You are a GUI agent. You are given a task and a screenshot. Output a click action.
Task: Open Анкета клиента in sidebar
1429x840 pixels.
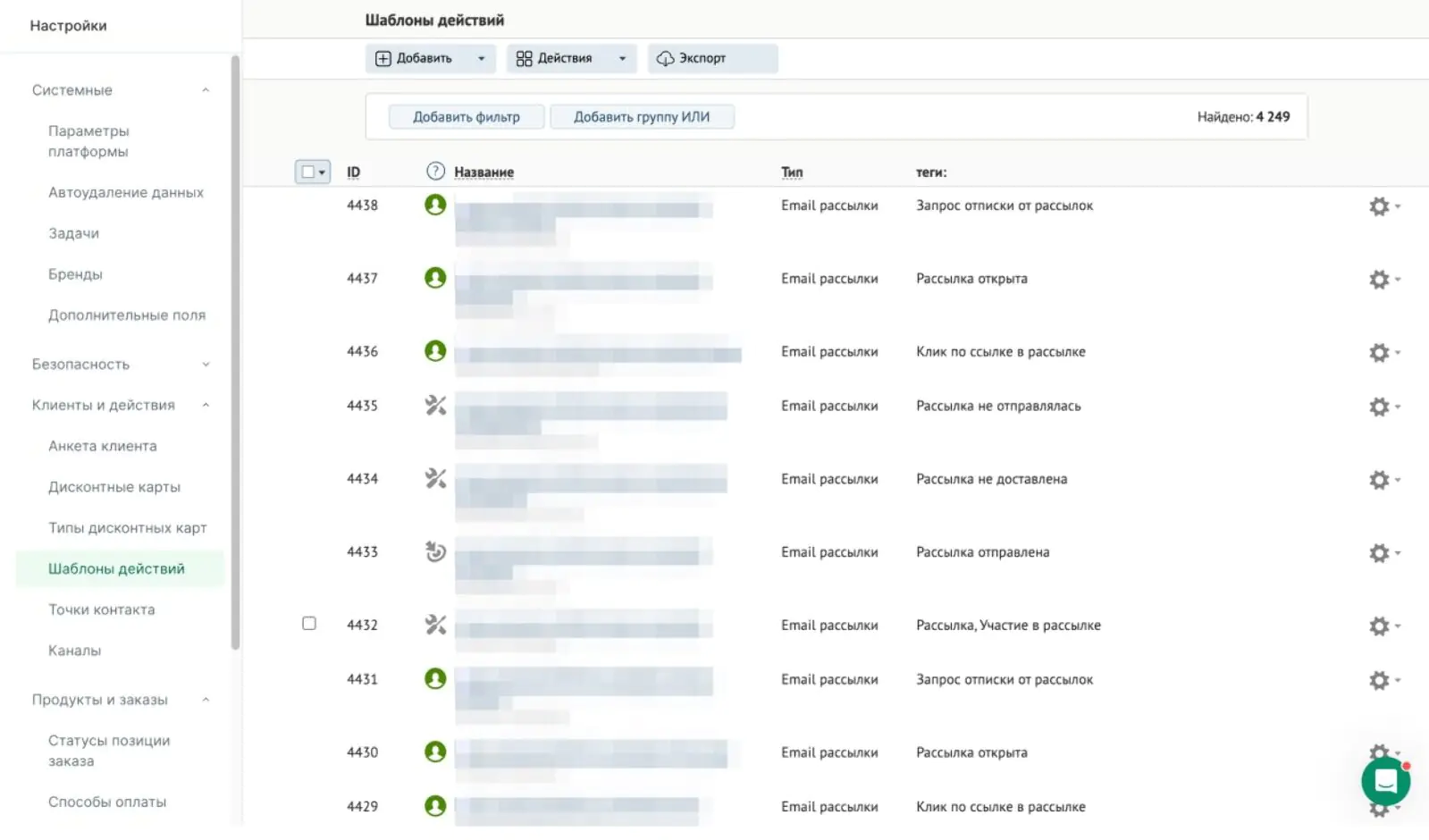tap(103, 446)
